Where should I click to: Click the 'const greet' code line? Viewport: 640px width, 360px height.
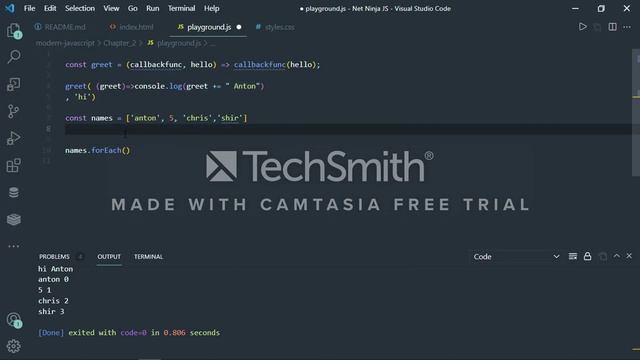193,64
